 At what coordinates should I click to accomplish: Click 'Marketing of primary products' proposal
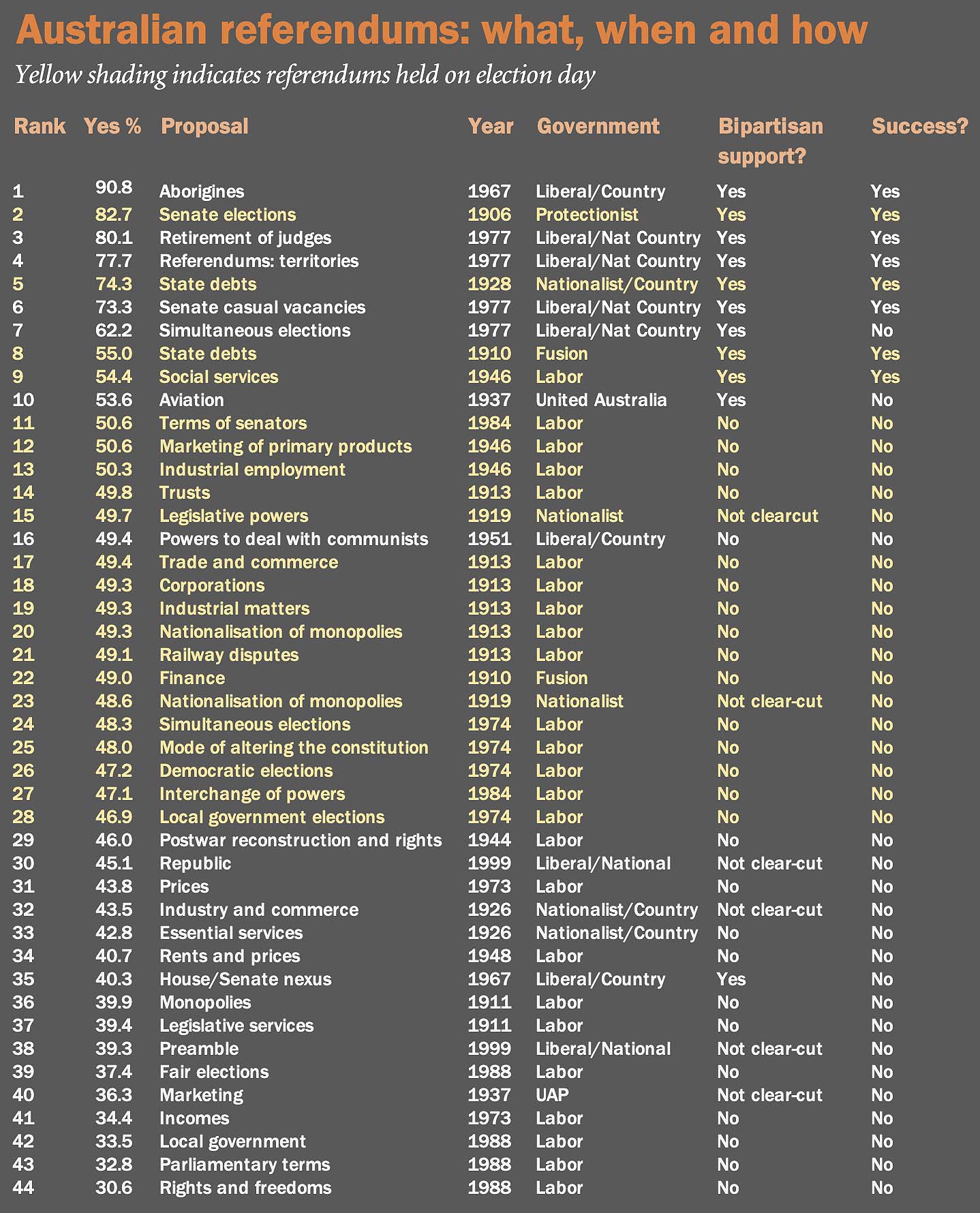286,447
